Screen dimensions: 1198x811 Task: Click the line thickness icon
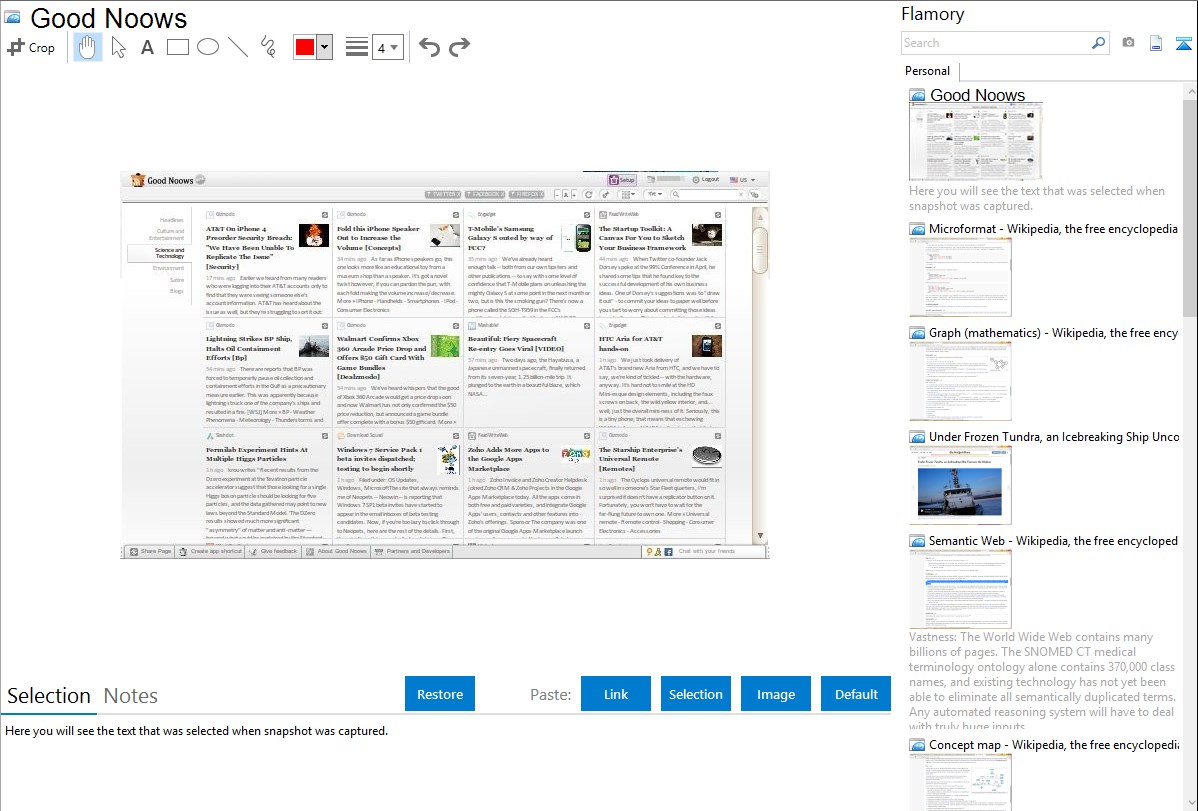tap(357, 47)
